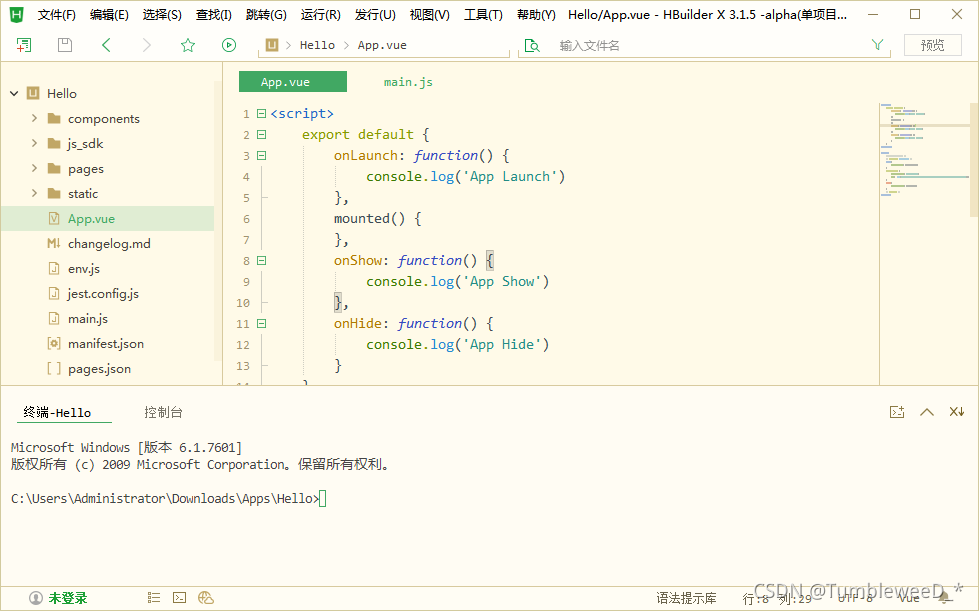Collapse the terminal panel via chevron icon
Image resolution: width=979 pixels, height=611 pixels.
[926, 411]
